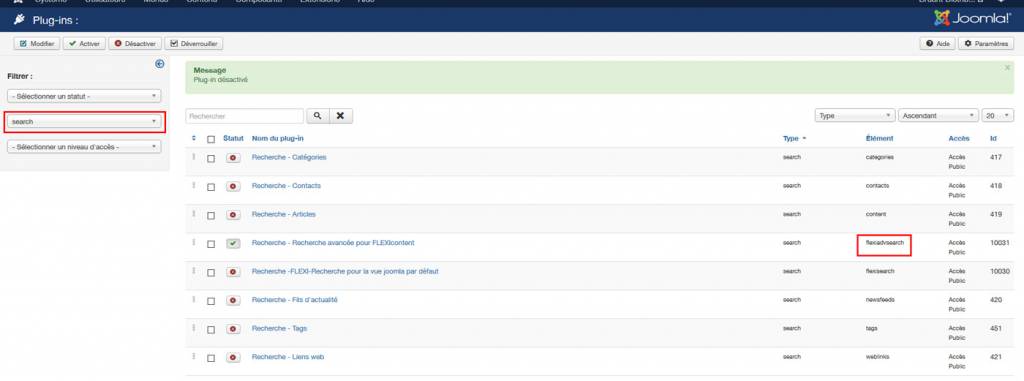Viewport: 1024px width, 381px height.
Task: Enable the Recherche - Articles plugin status icon
Action: click(234, 215)
